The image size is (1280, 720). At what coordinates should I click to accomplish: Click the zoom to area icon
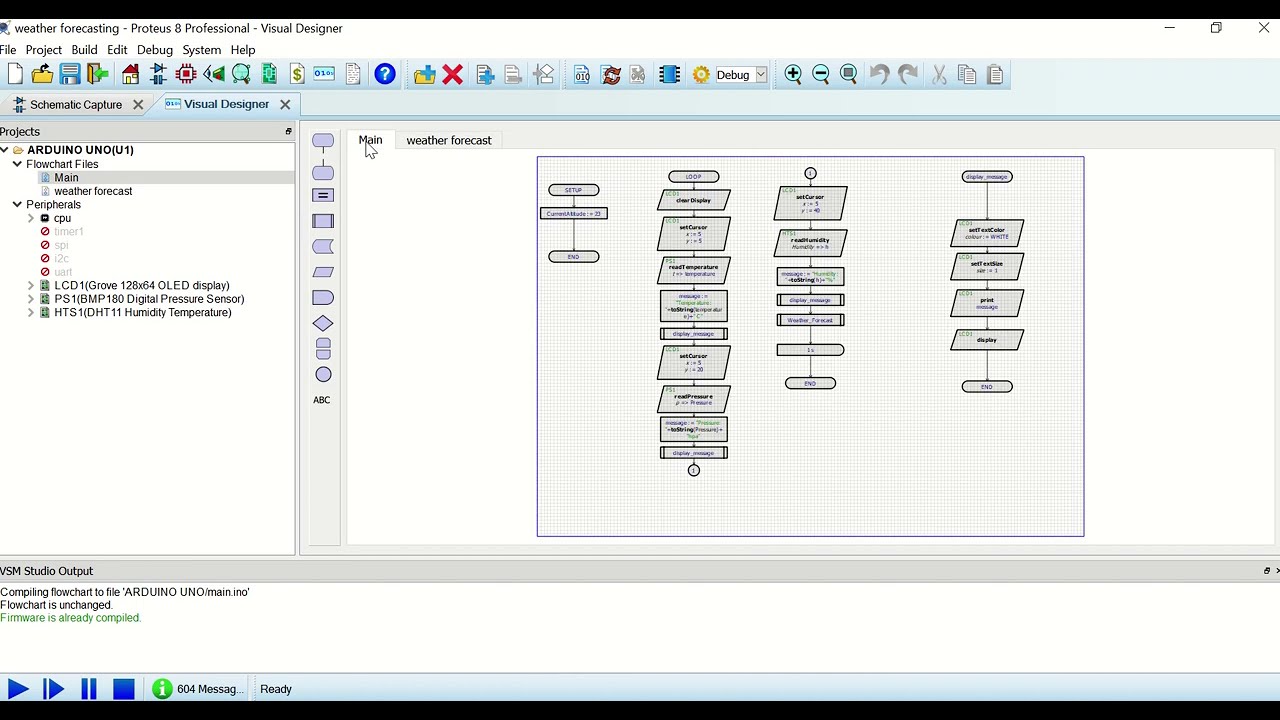[849, 74]
